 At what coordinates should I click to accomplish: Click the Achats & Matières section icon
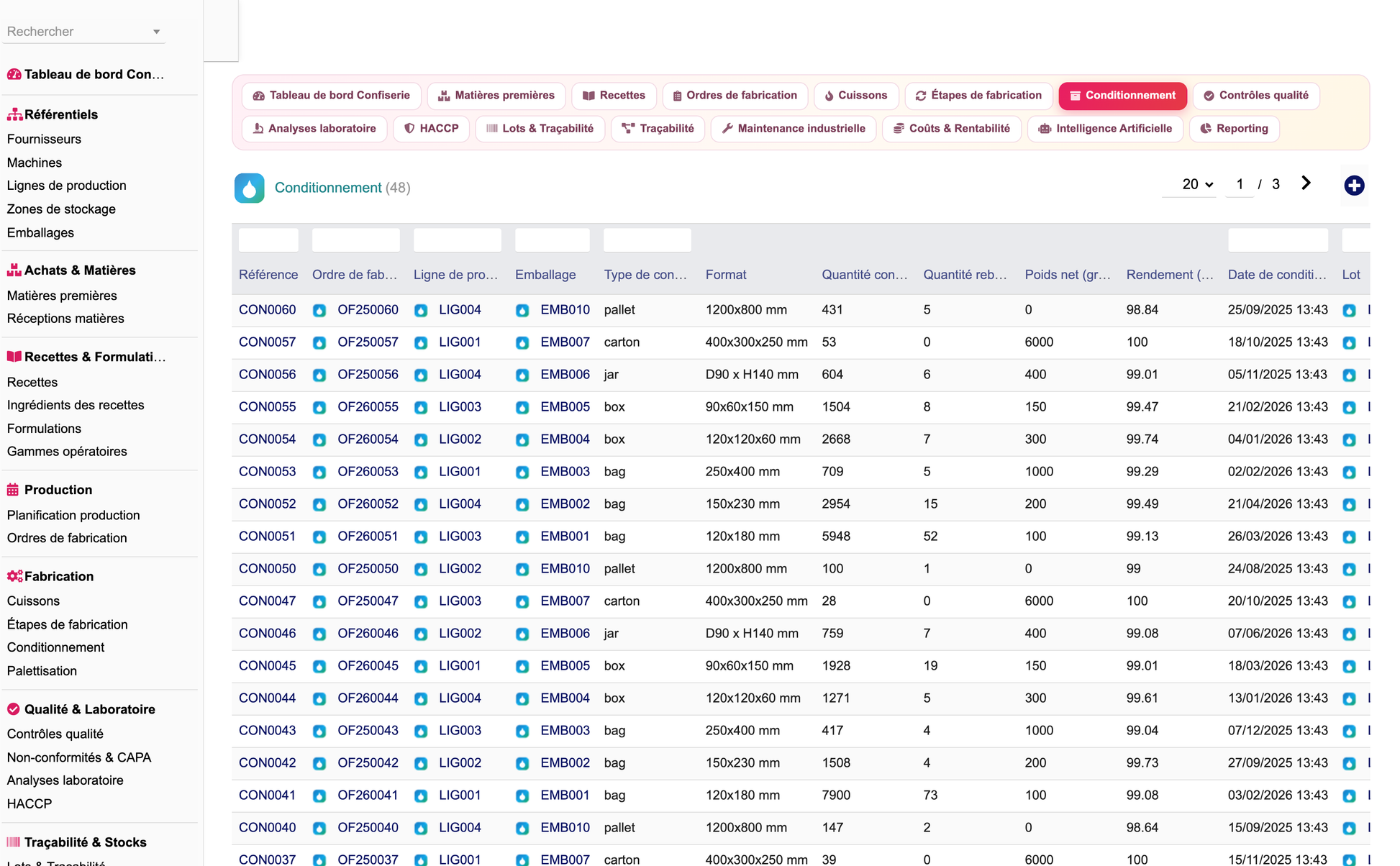tap(14, 270)
